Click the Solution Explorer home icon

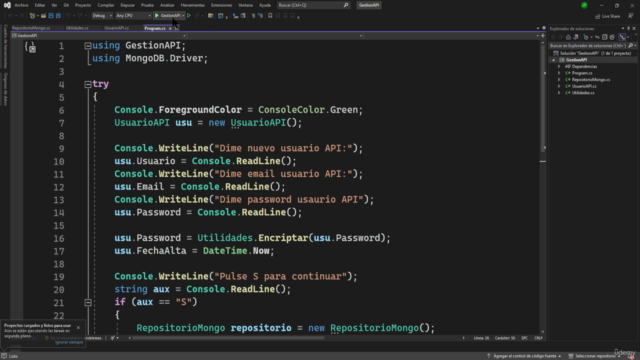pos(568,38)
